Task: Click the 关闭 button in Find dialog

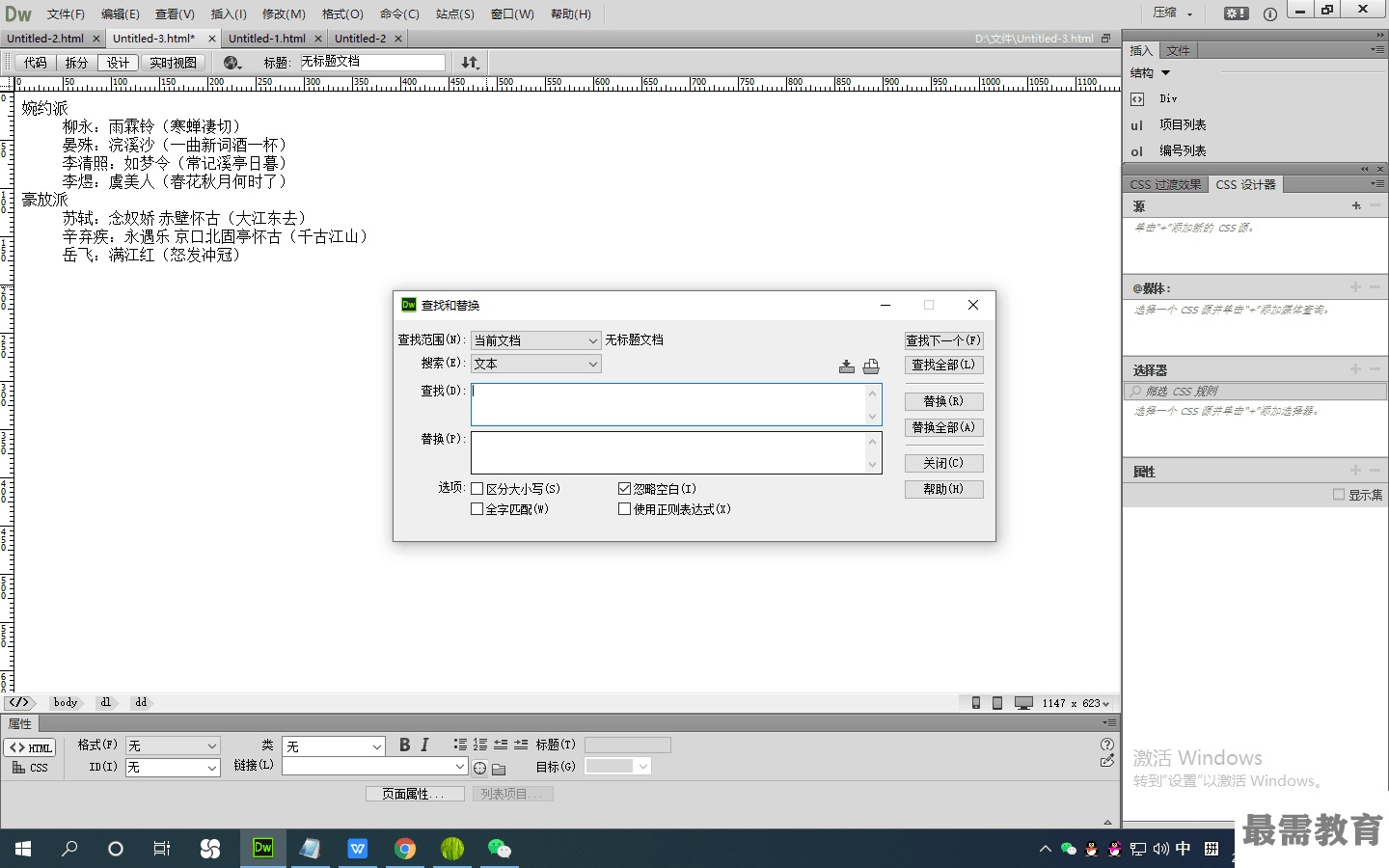Action: point(943,463)
